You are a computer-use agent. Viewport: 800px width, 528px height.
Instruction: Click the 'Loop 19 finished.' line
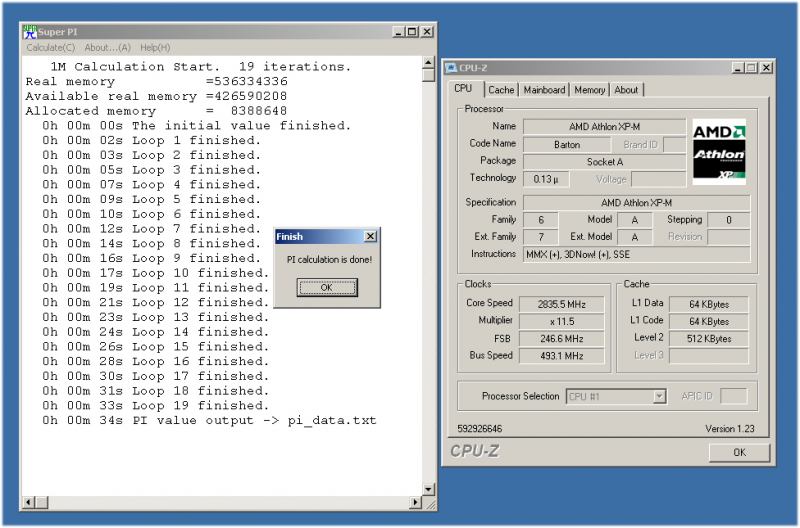tap(155, 406)
